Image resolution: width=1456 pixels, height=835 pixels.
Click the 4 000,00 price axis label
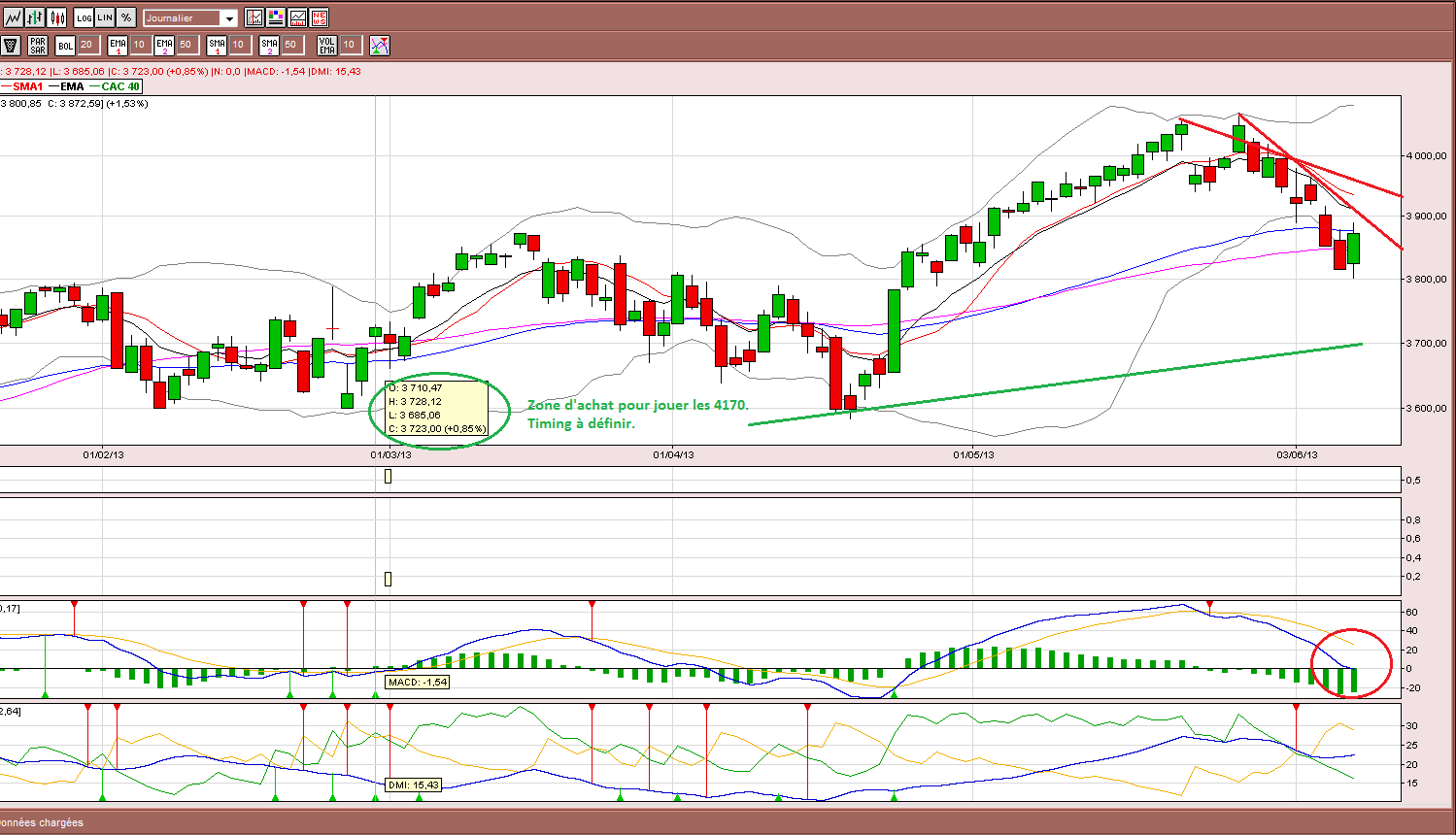(1426, 156)
